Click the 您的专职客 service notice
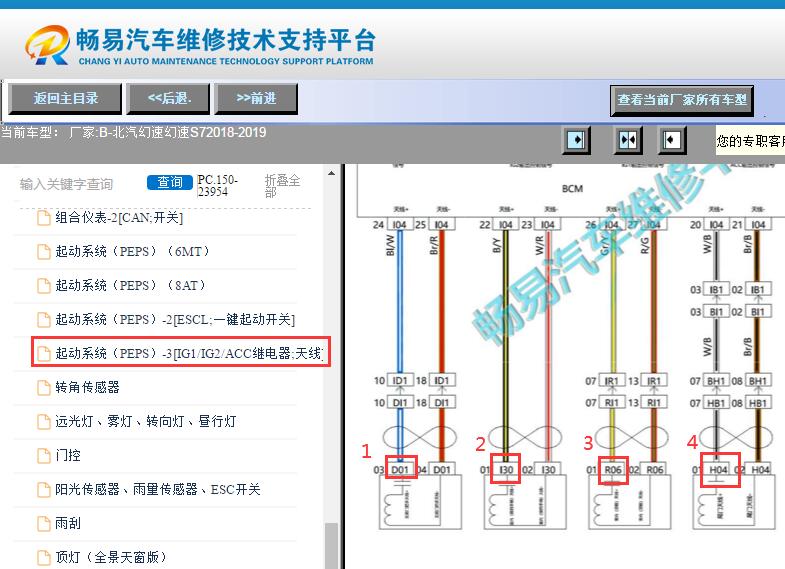 pyautogui.click(x=750, y=141)
